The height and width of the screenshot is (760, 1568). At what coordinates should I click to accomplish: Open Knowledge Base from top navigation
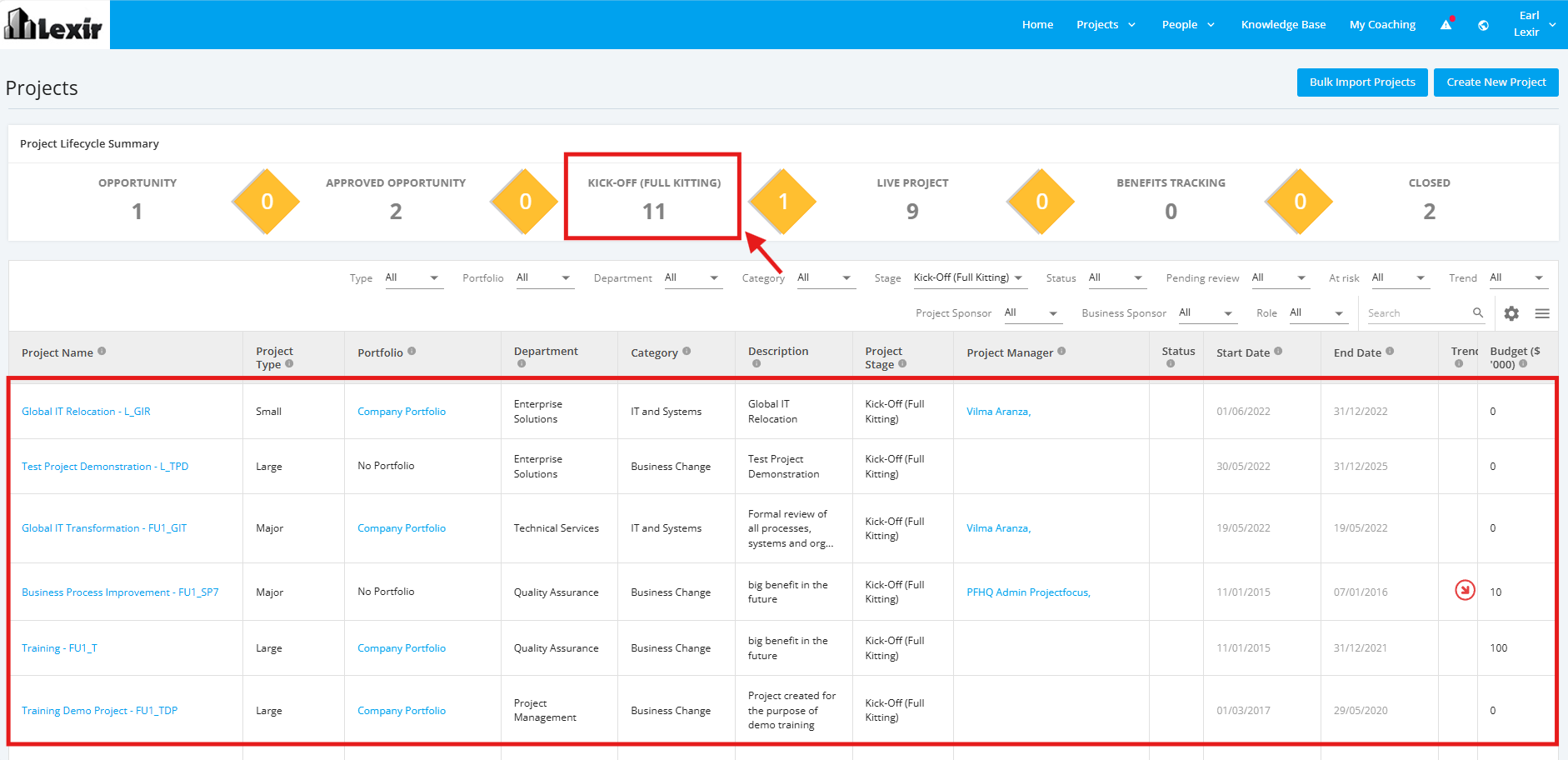pyautogui.click(x=1283, y=24)
